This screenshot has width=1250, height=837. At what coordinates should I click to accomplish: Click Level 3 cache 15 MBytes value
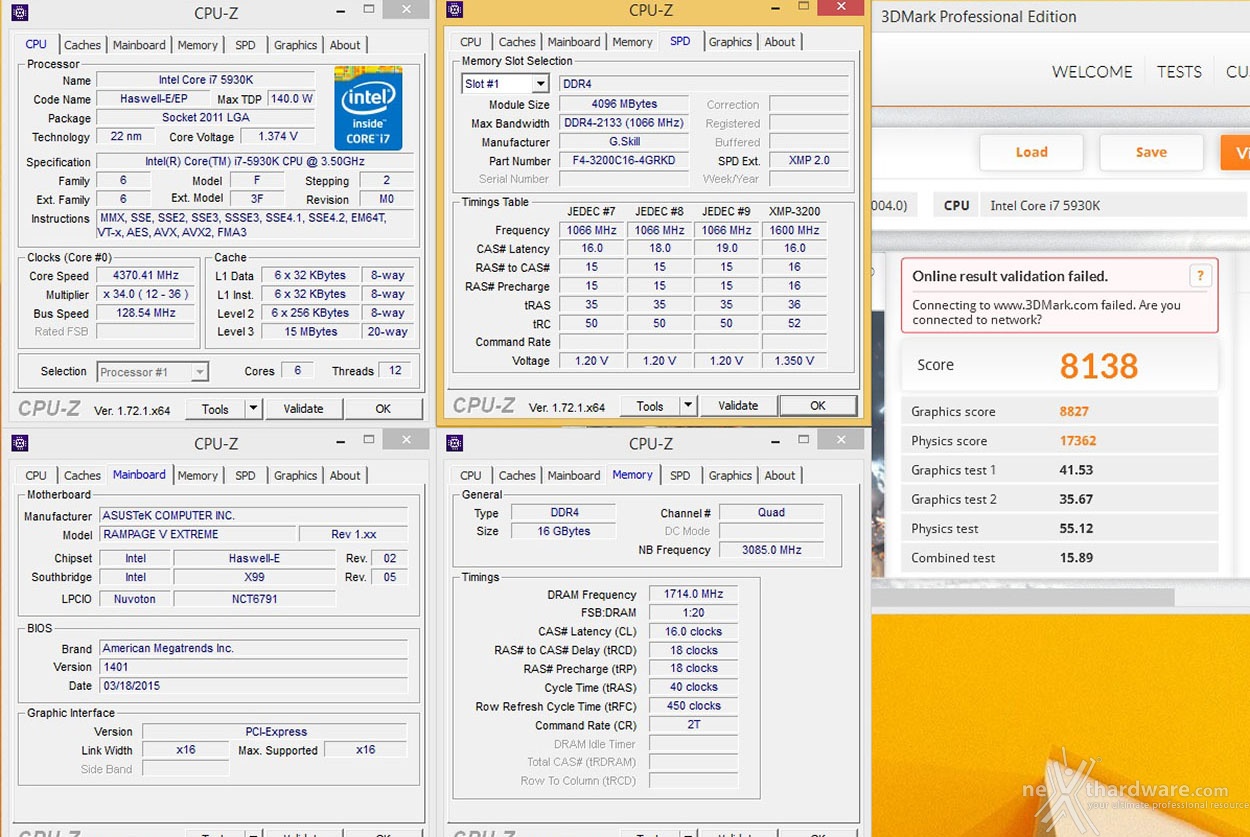[x=310, y=332]
